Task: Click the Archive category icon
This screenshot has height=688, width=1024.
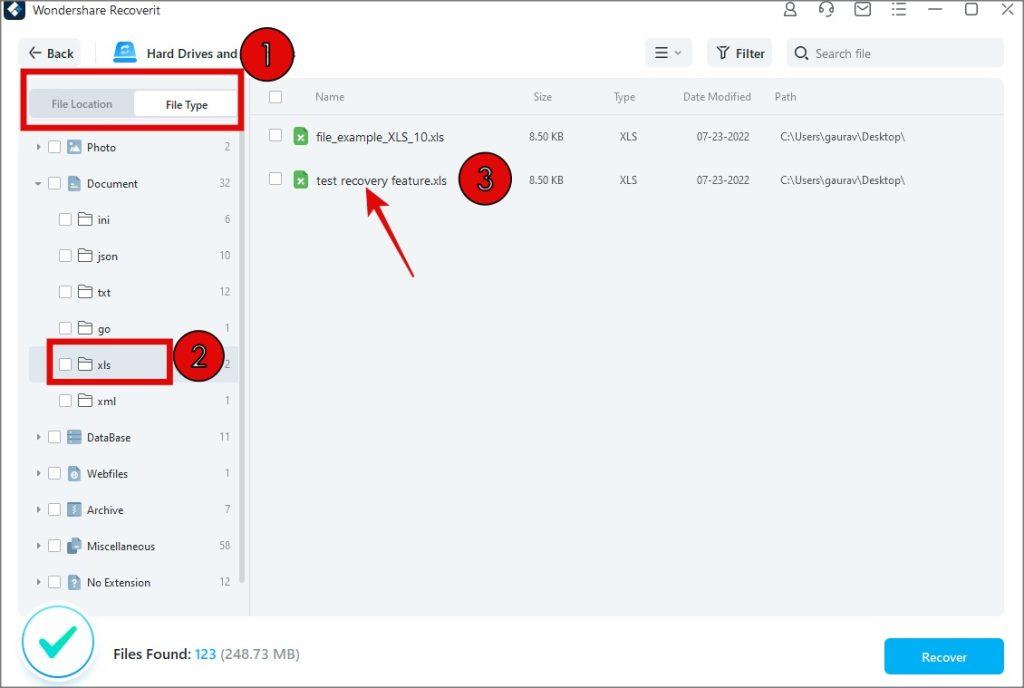Action: coord(74,509)
